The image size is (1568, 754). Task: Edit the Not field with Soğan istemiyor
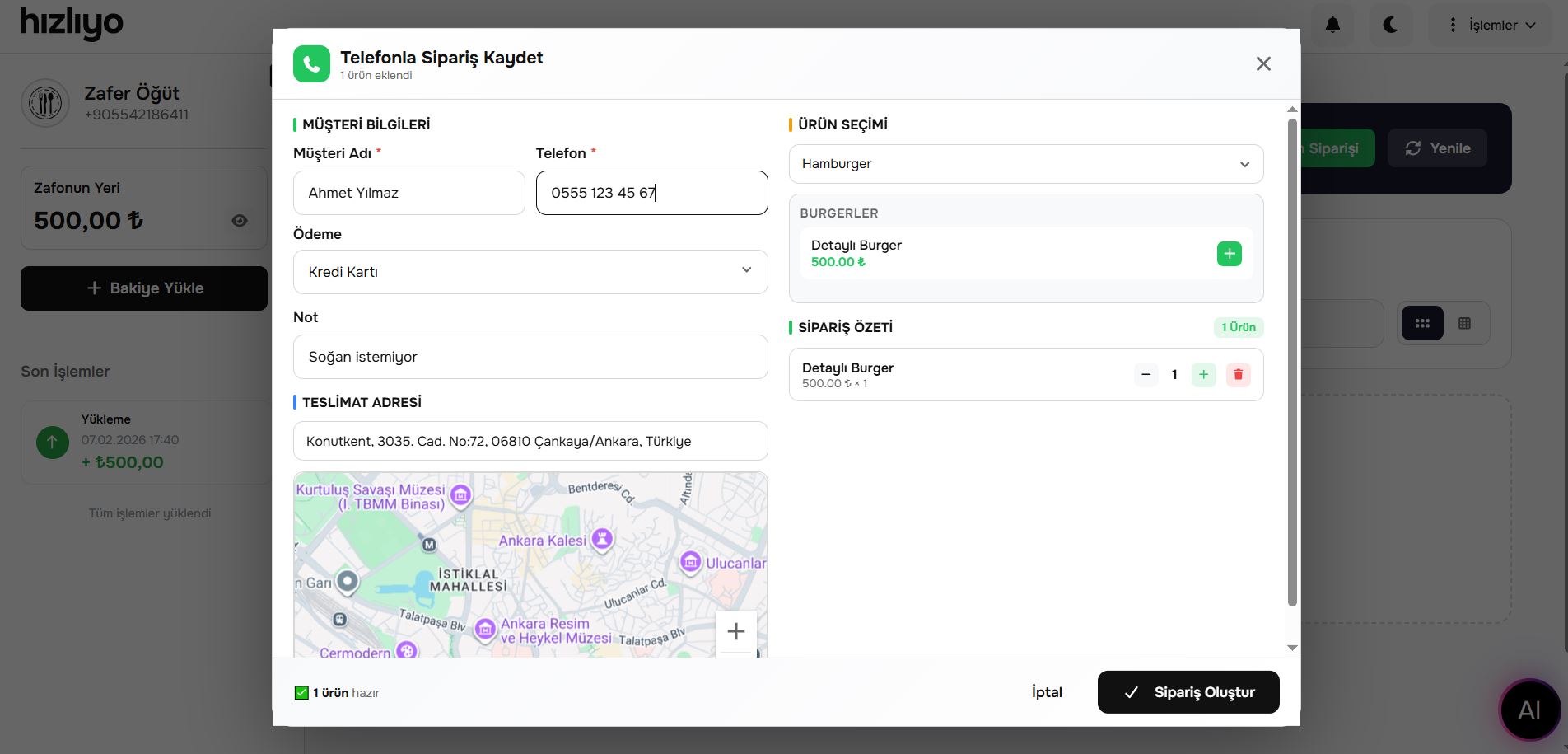pyautogui.click(x=530, y=357)
